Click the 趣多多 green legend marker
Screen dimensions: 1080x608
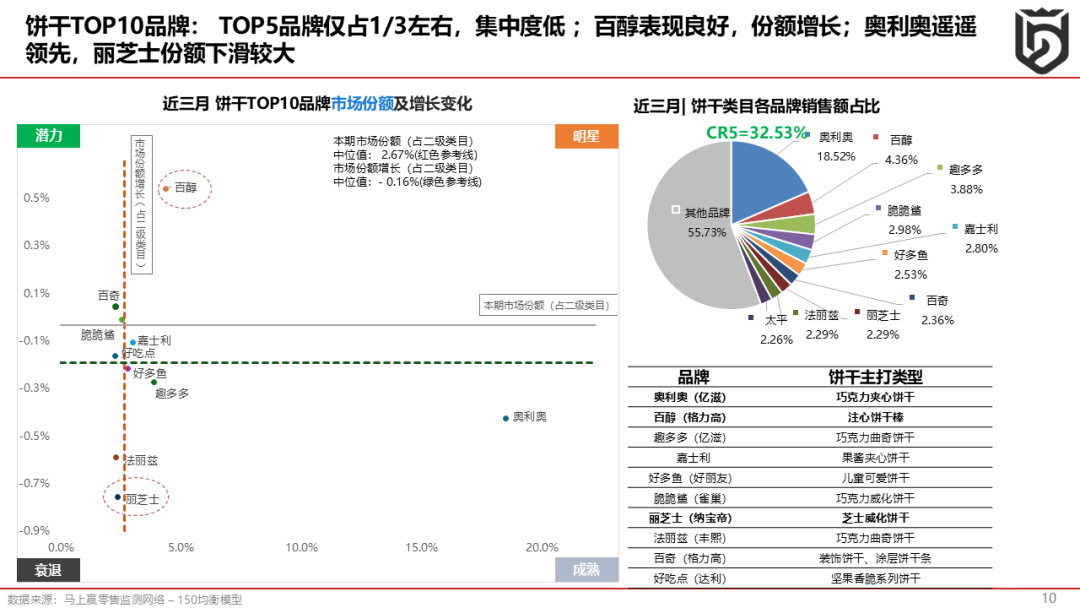click(940, 167)
